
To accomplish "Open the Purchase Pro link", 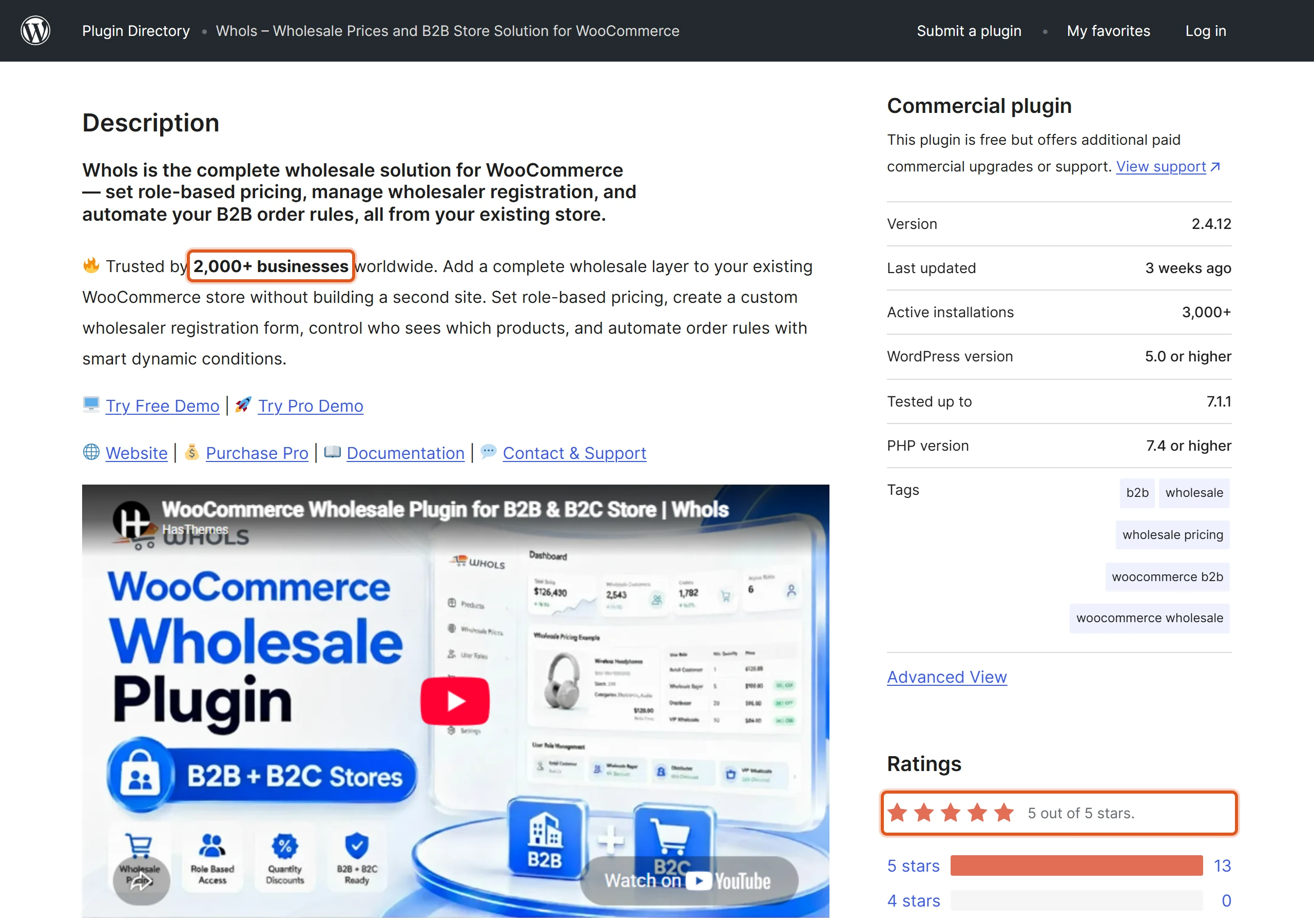I will pos(257,453).
